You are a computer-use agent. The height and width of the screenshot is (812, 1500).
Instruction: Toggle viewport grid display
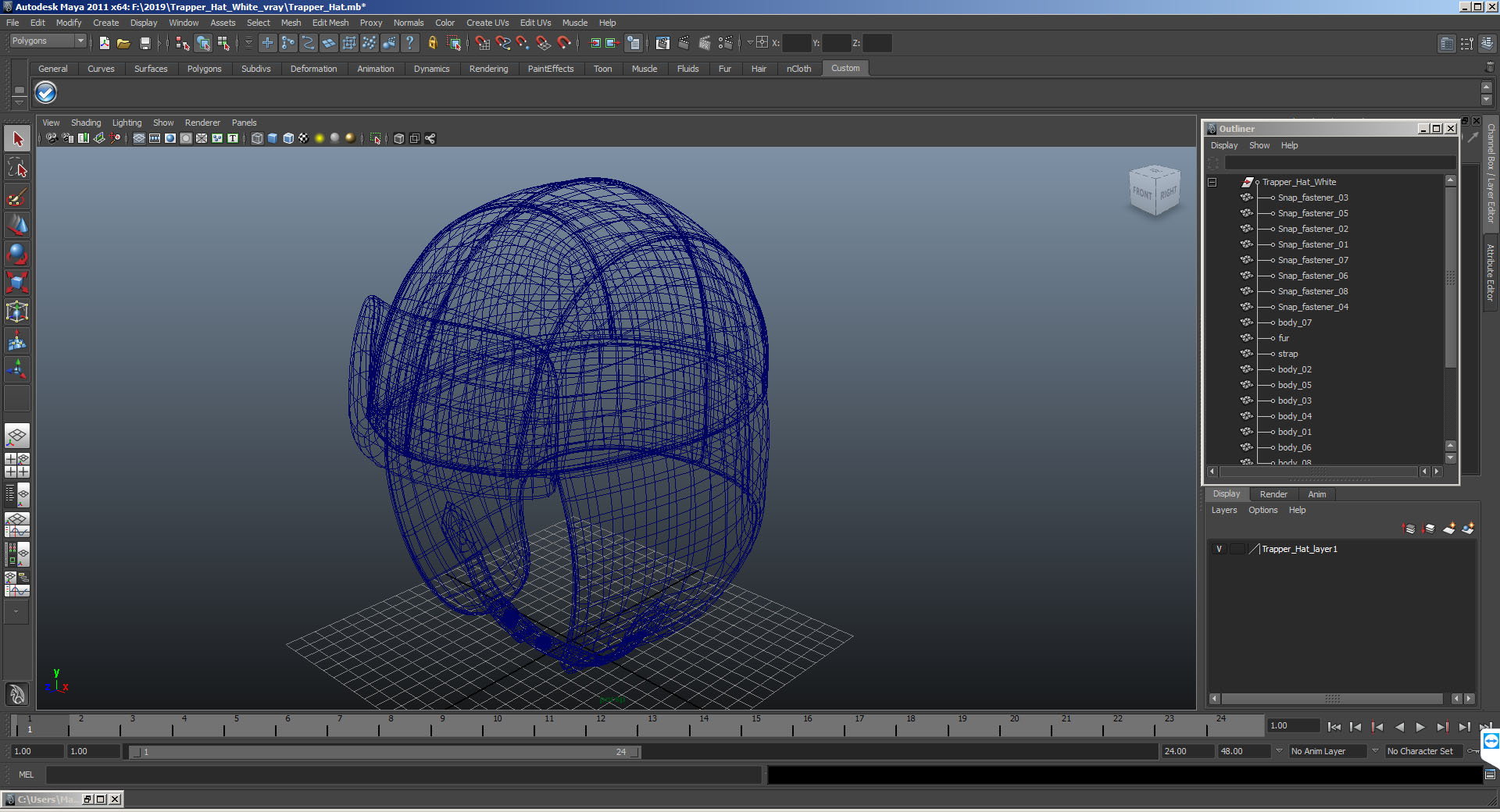pyautogui.click(x=139, y=138)
